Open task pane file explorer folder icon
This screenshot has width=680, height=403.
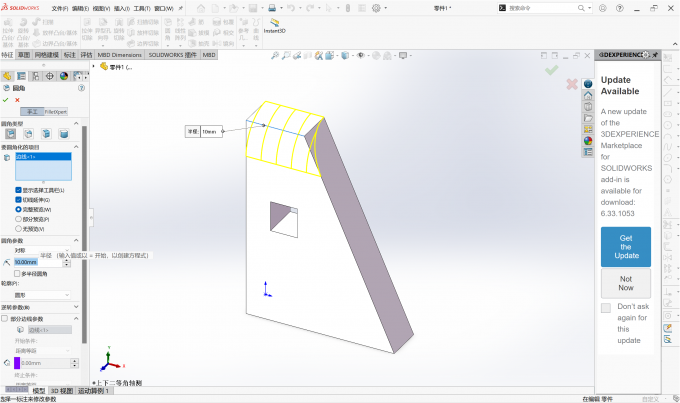pos(588,118)
